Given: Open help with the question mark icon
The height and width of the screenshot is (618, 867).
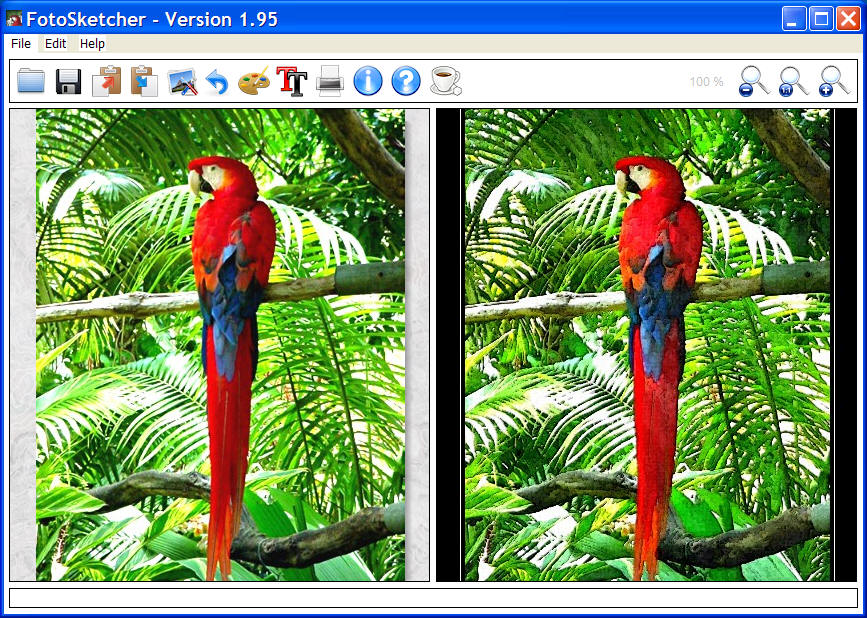Looking at the screenshot, I should [x=406, y=81].
